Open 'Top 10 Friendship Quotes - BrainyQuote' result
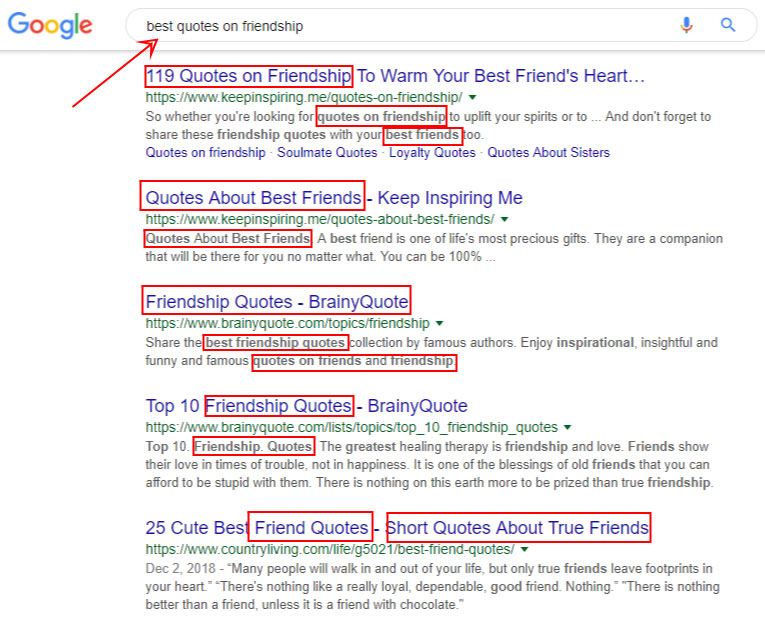Image resolution: width=765 pixels, height=617 pixels. pyautogui.click(x=306, y=406)
